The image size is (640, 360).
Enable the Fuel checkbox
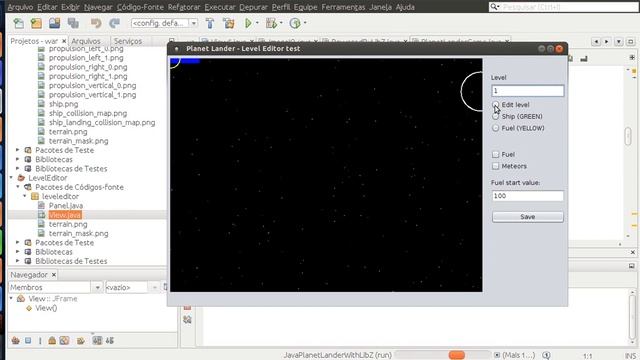pyautogui.click(x=496, y=154)
